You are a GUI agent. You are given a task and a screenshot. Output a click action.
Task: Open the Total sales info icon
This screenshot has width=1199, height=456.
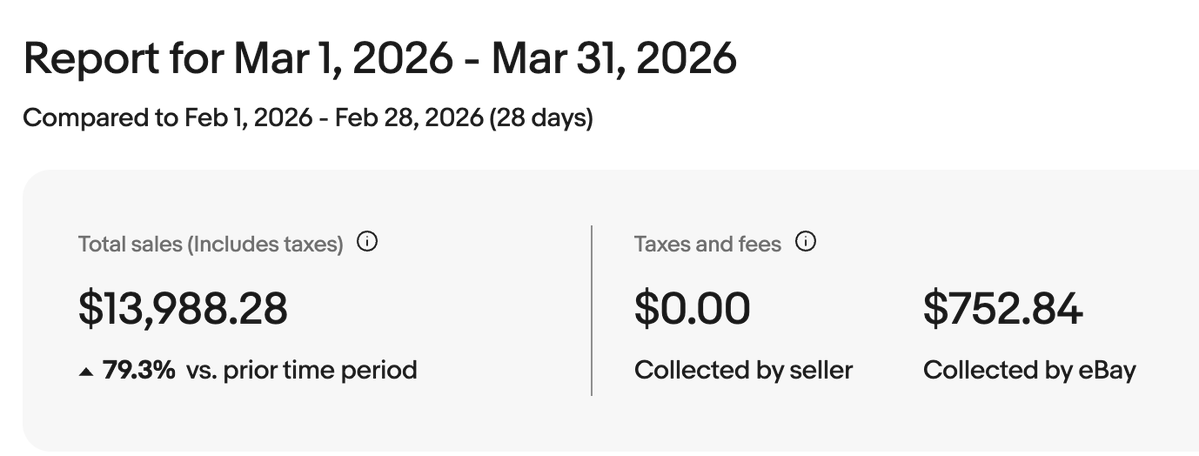(368, 243)
